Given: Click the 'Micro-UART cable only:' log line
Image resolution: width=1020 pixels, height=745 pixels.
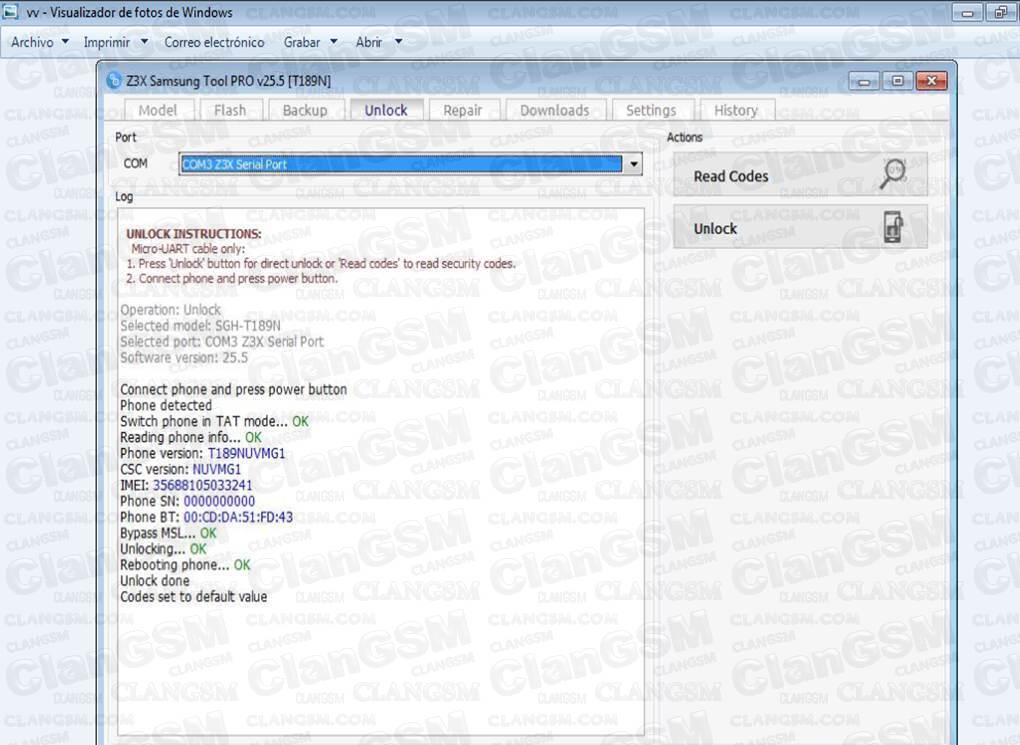Looking at the screenshot, I should click(188, 249).
